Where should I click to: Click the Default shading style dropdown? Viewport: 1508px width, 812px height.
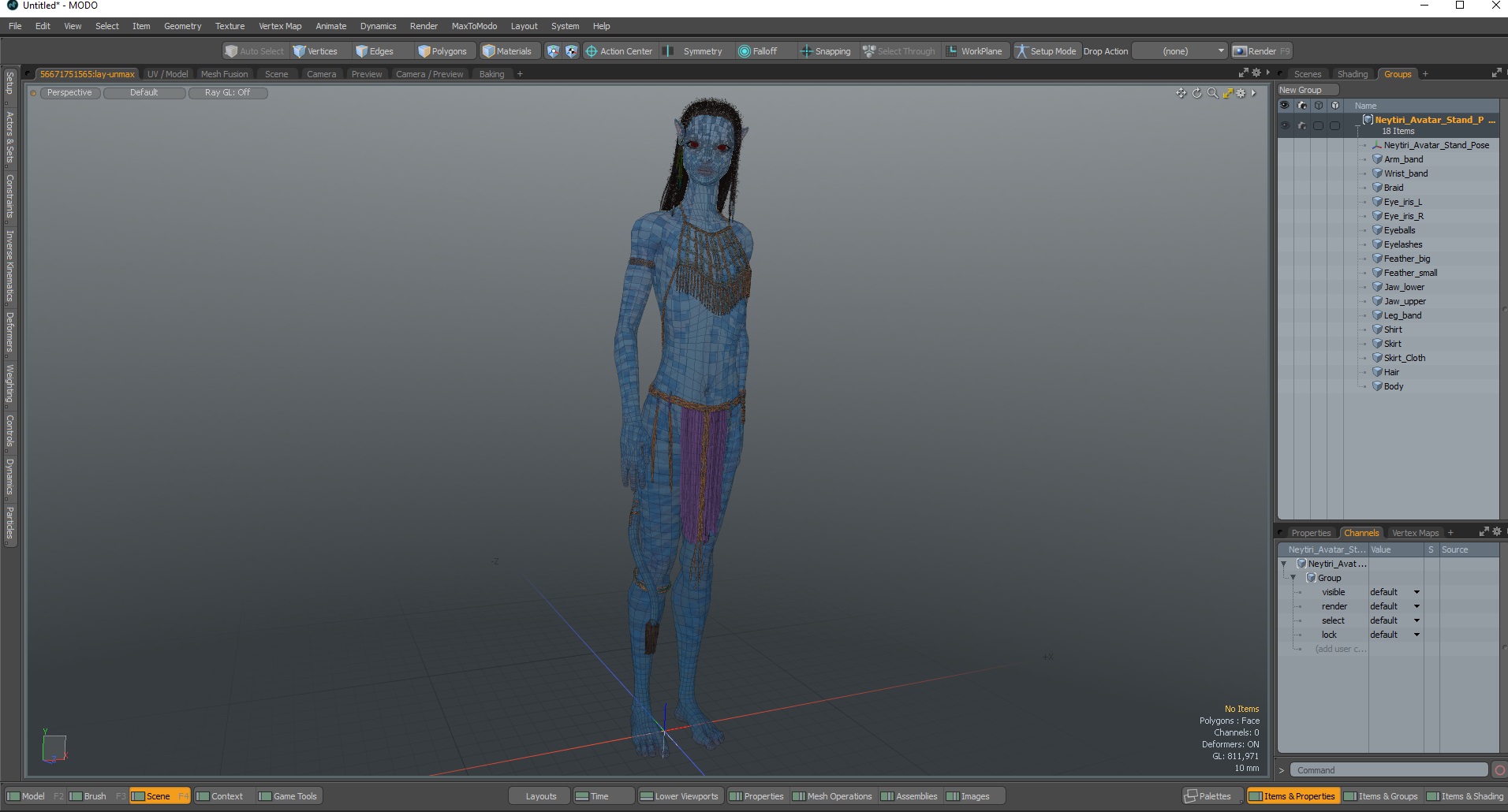144,93
